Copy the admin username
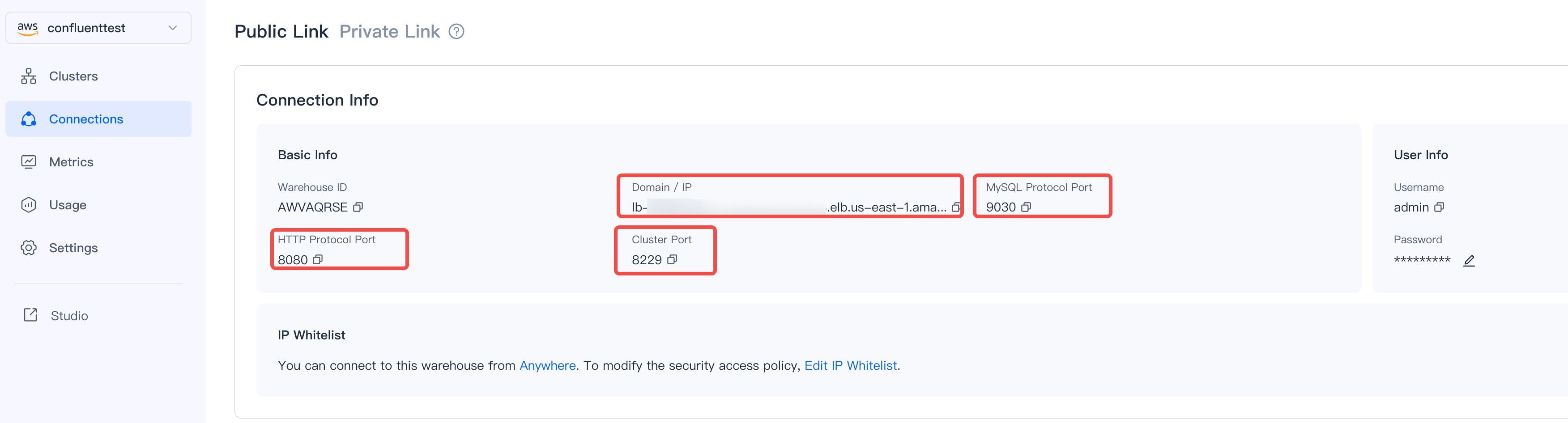The image size is (1568, 423). click(1439, 207)
